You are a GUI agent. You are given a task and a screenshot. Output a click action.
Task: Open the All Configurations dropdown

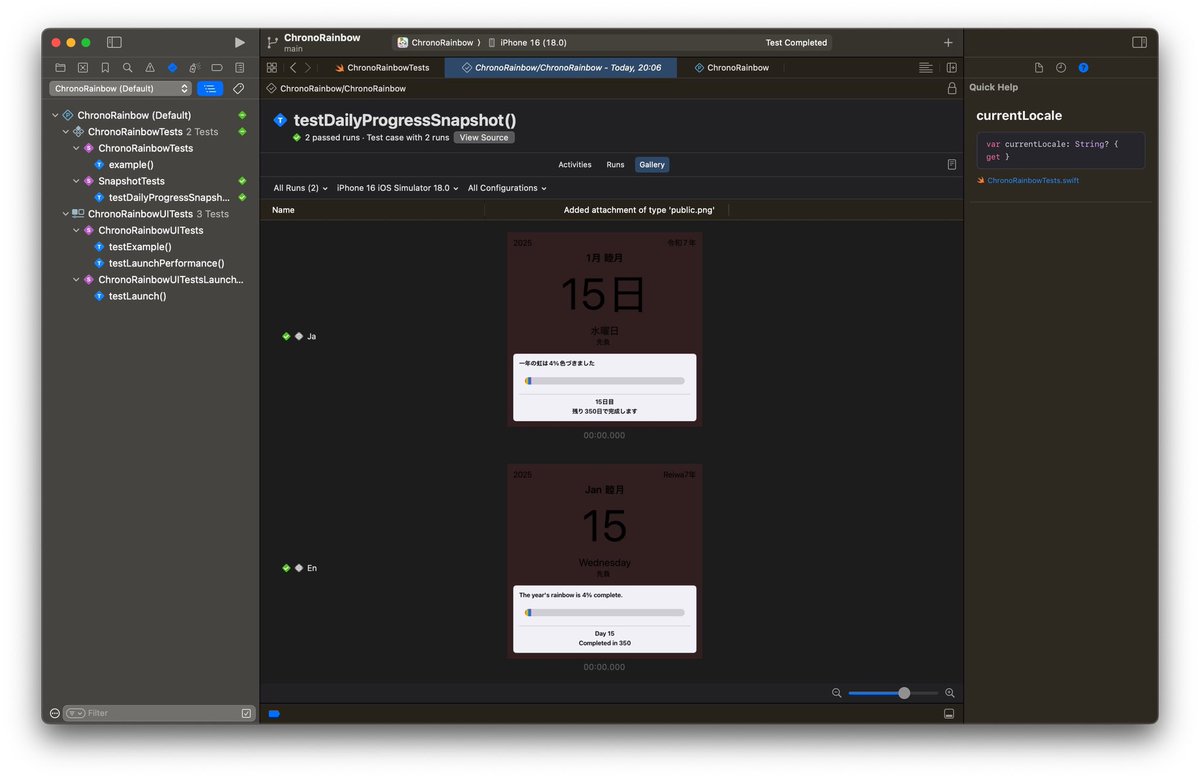[x=507, y=188]
